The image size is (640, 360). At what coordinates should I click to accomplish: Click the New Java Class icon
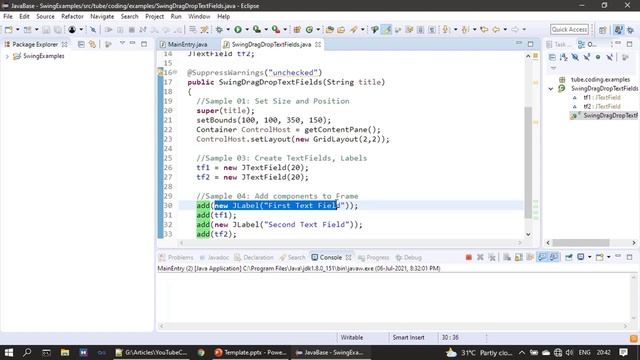[309, 29]
